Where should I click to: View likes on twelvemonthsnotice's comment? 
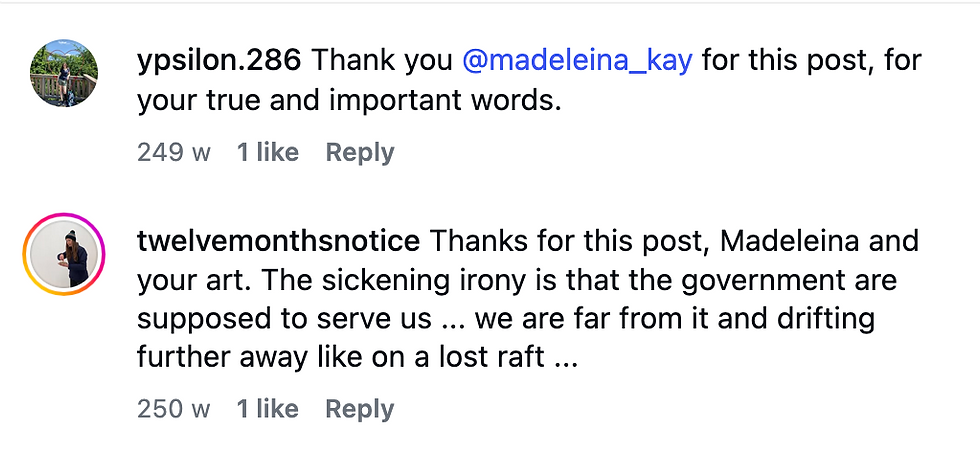pos(267,409)
